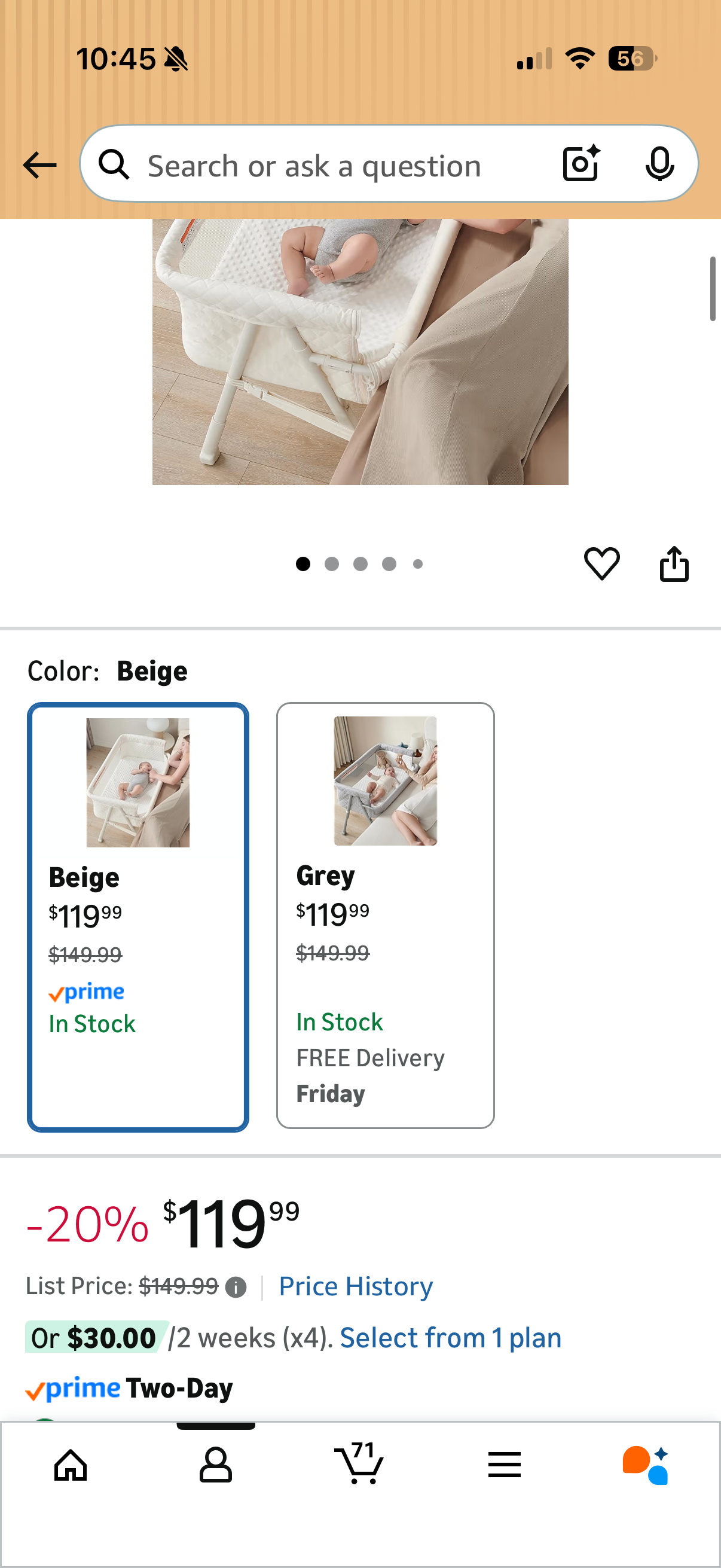Open the hamburger menu tab
Image resolution: width=721 pixels, height=1568 pixels.
504,1465
